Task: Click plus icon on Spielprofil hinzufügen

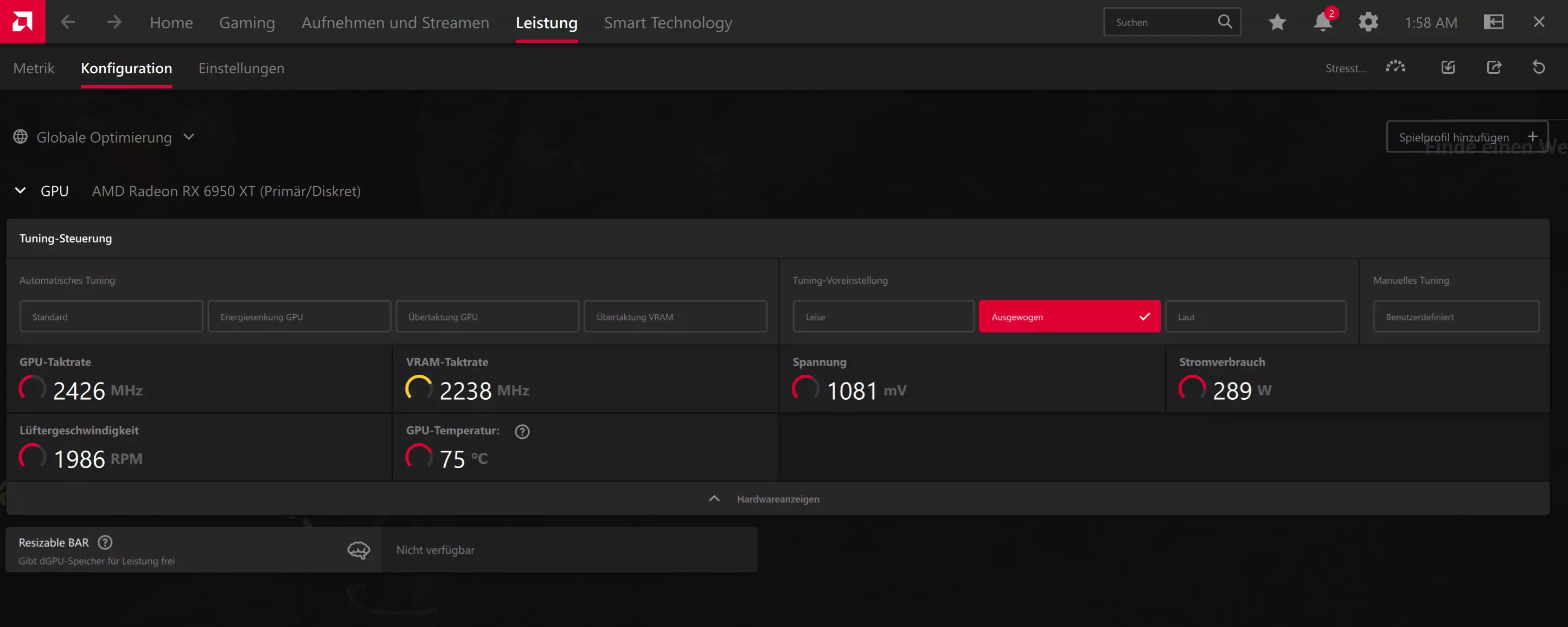Action: pos(1533,136)
